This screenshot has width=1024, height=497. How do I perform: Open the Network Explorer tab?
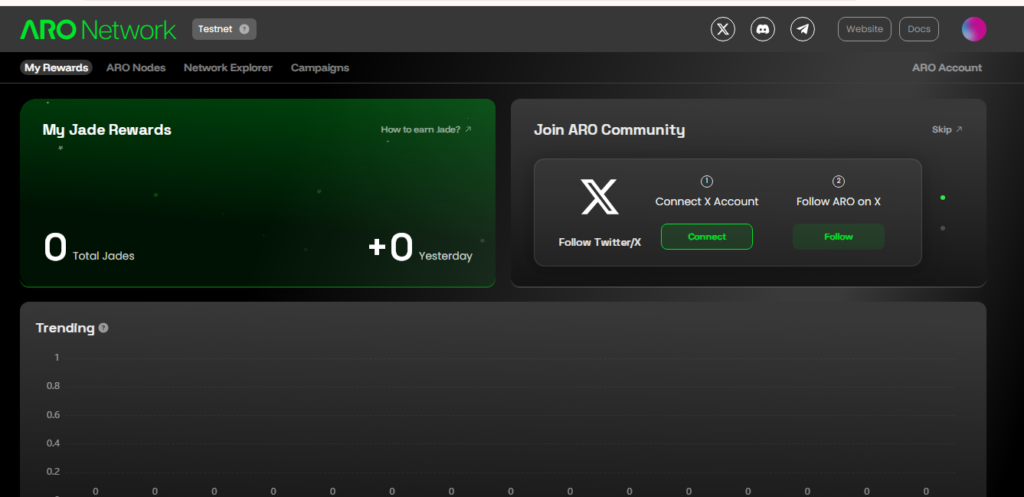(228, 68)
